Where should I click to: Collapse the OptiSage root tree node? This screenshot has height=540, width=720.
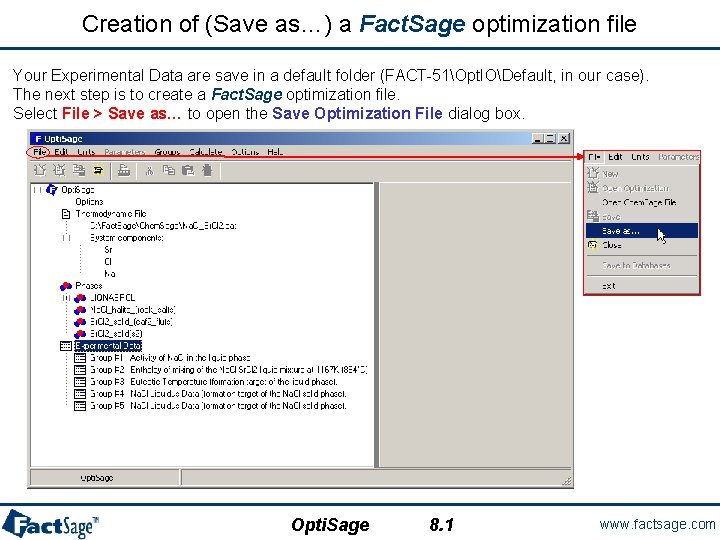pos(38,190)
